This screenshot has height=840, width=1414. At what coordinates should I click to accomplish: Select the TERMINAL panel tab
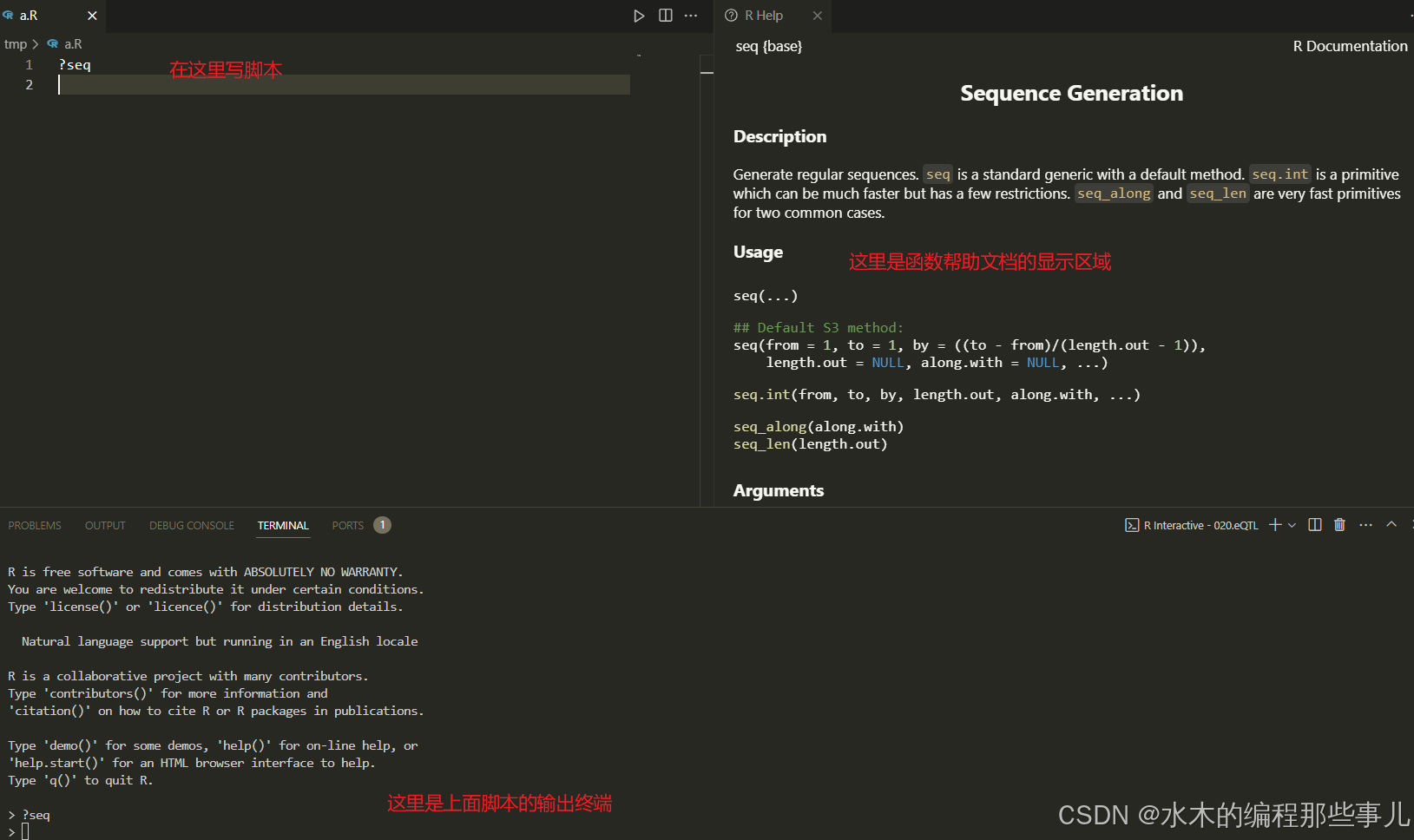(283, 526)
